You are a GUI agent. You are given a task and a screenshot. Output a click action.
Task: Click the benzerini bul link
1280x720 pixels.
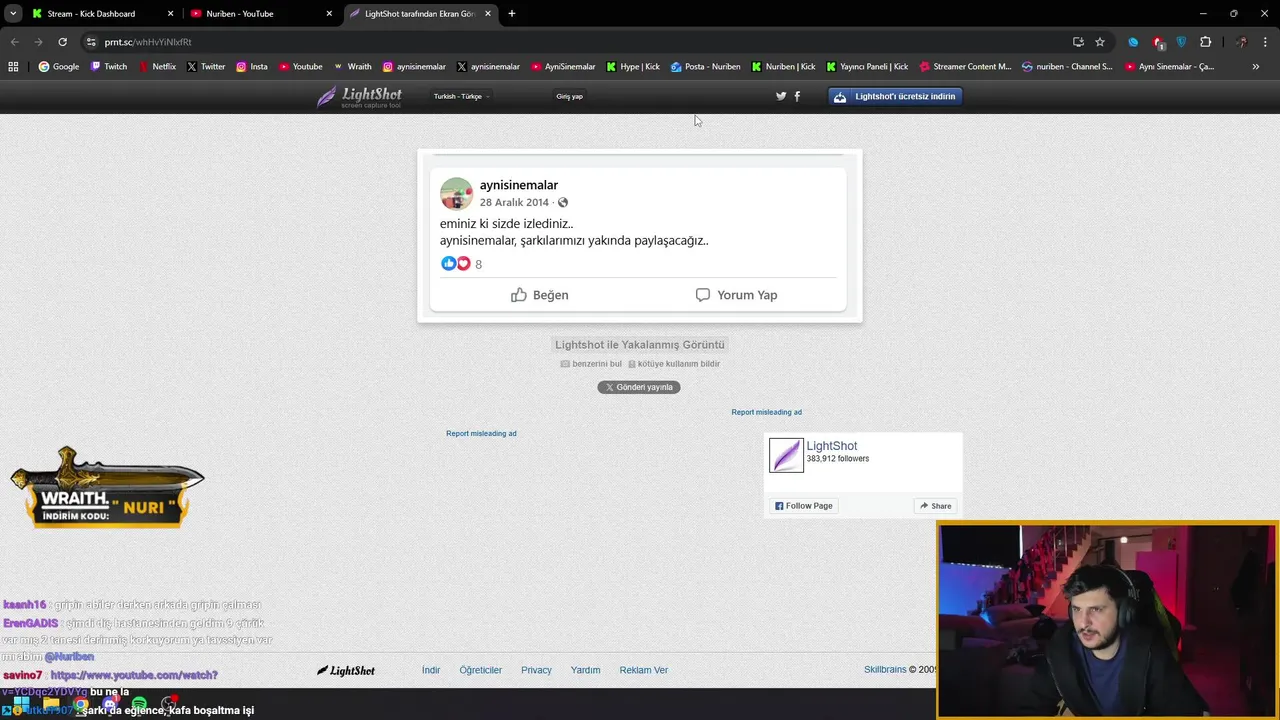(x=591, y=364)
